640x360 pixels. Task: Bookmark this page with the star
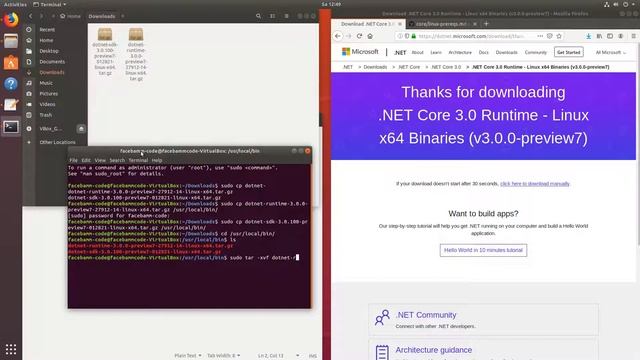(559, 36)
